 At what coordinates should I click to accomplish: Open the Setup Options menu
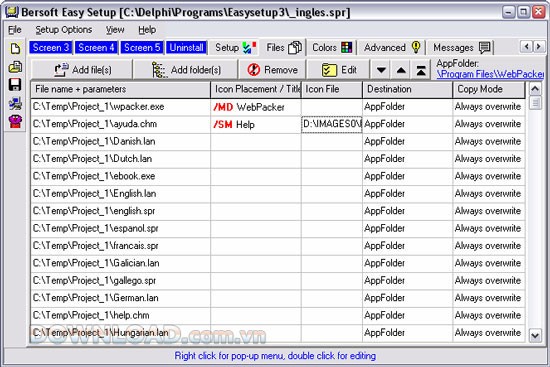pos(63,30)
